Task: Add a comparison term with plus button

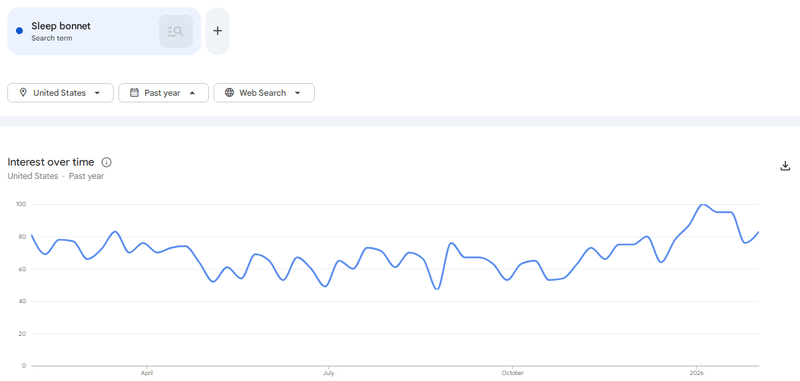Action: tap(218, 31)
